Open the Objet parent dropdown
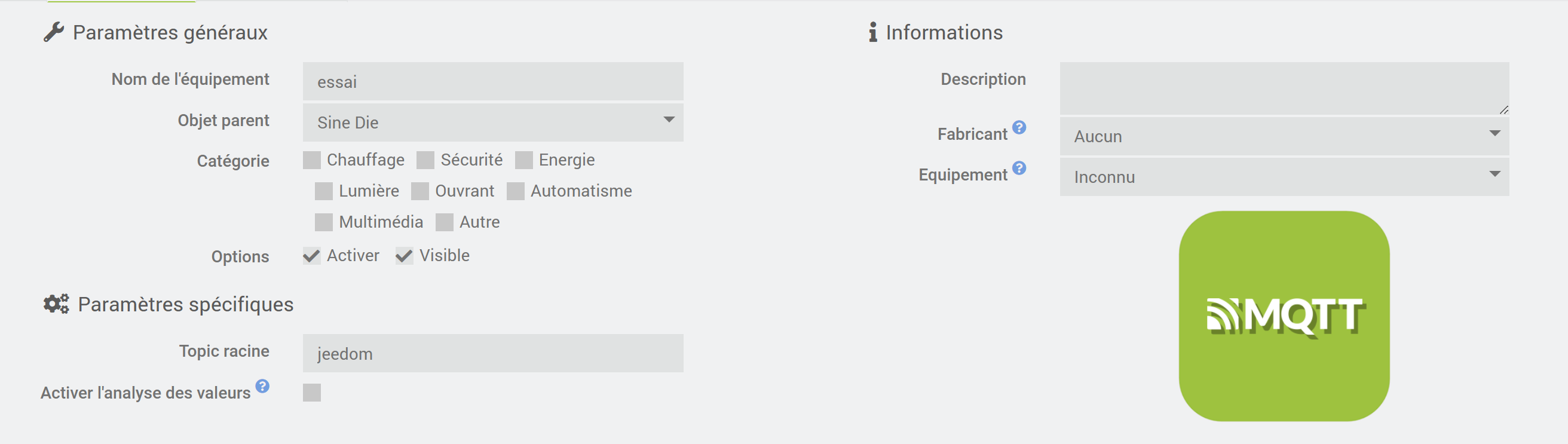The height and width of the screenshot is (444, 1568). (492, 123)
